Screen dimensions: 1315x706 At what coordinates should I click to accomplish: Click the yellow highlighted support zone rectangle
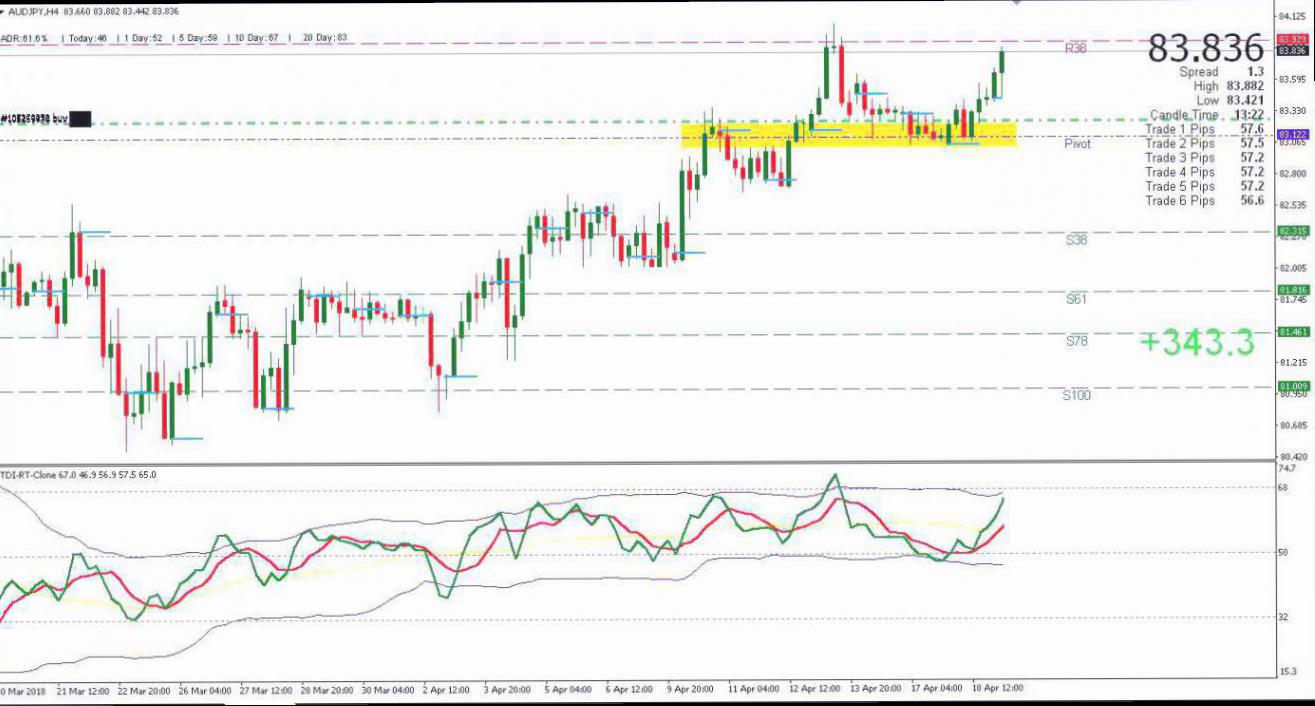[x=848, y=134]
